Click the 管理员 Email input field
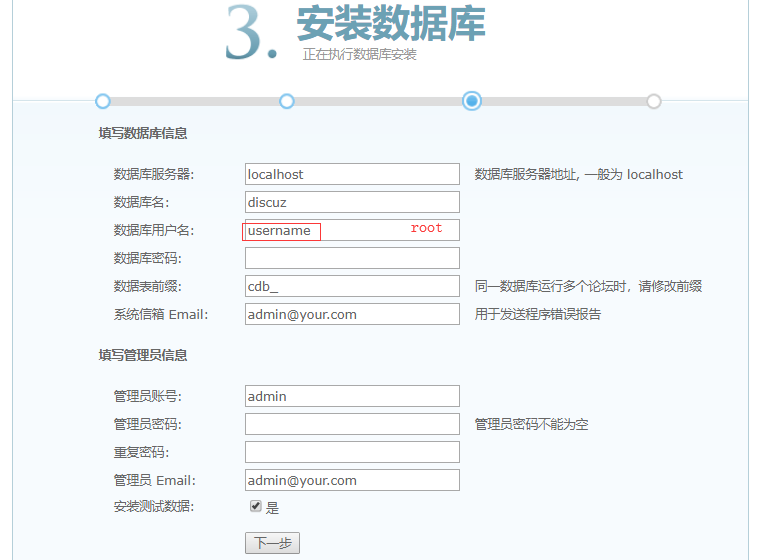This screenshot has width=765, height=560. pyautogui.click(x=352, y=480)
